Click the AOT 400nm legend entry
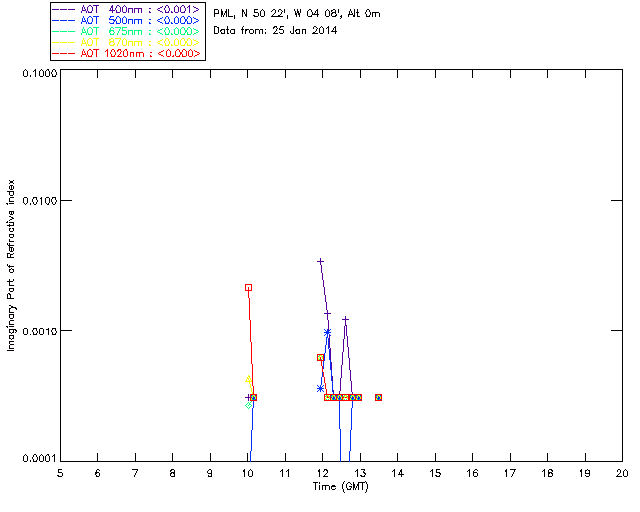 [x=126, y=9]
